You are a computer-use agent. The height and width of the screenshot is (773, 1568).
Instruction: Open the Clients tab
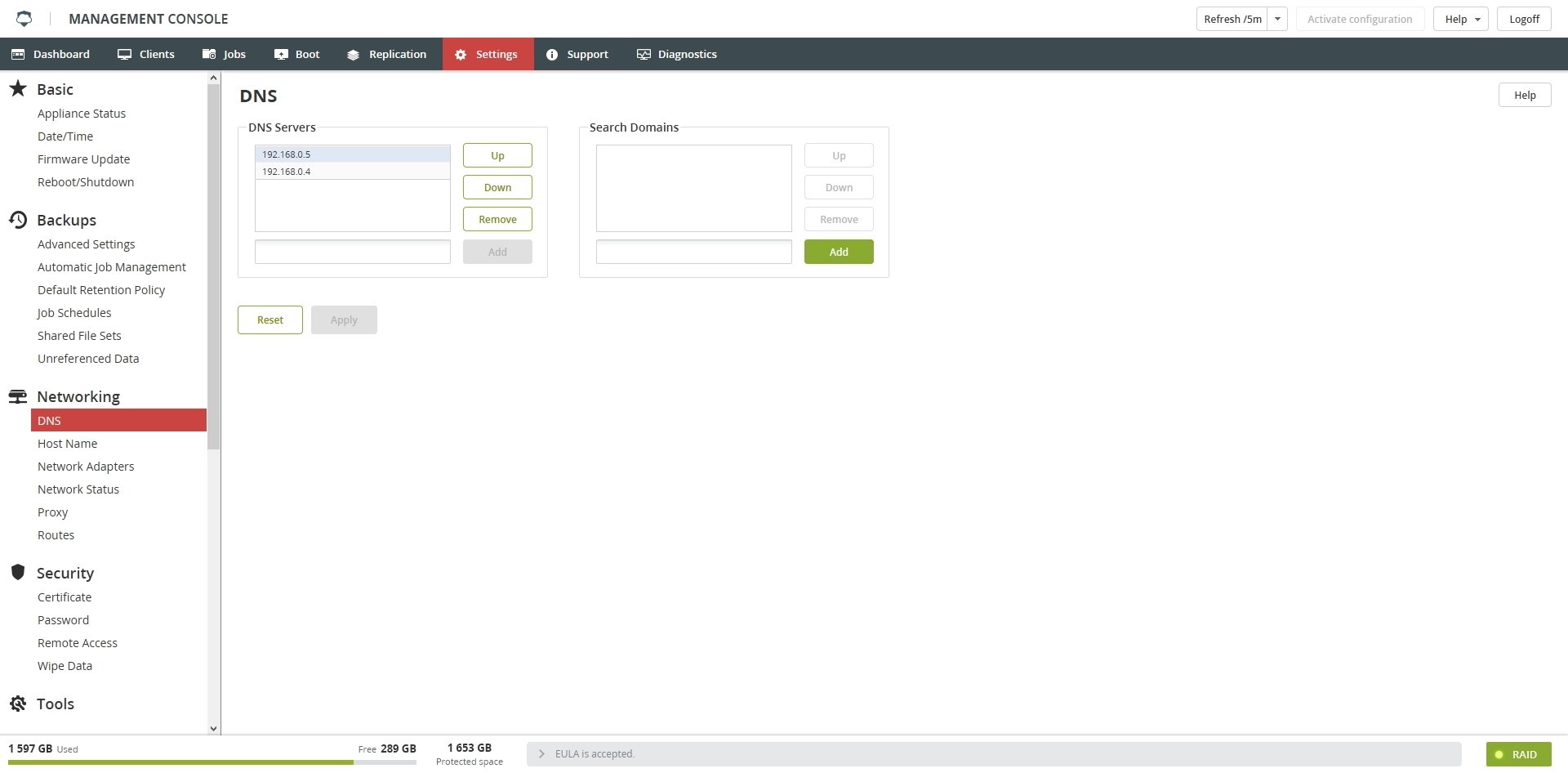146,54
